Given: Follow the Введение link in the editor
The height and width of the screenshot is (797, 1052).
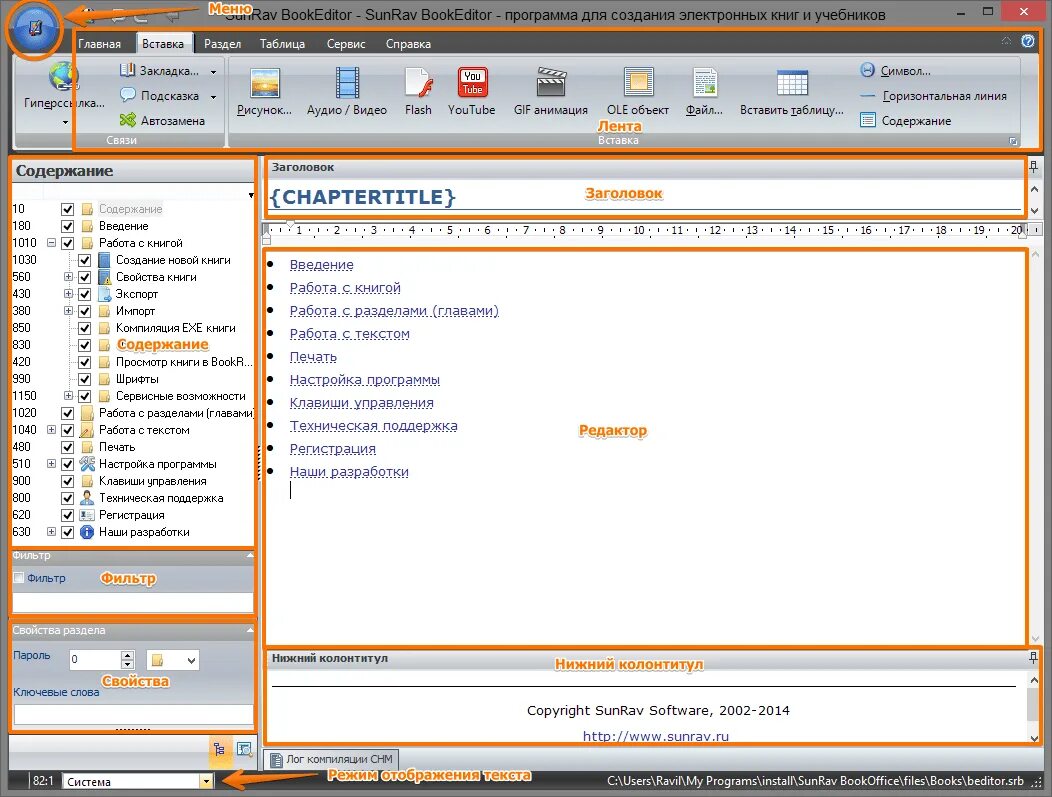Looking at the screenshot, I should click(321, 265).
